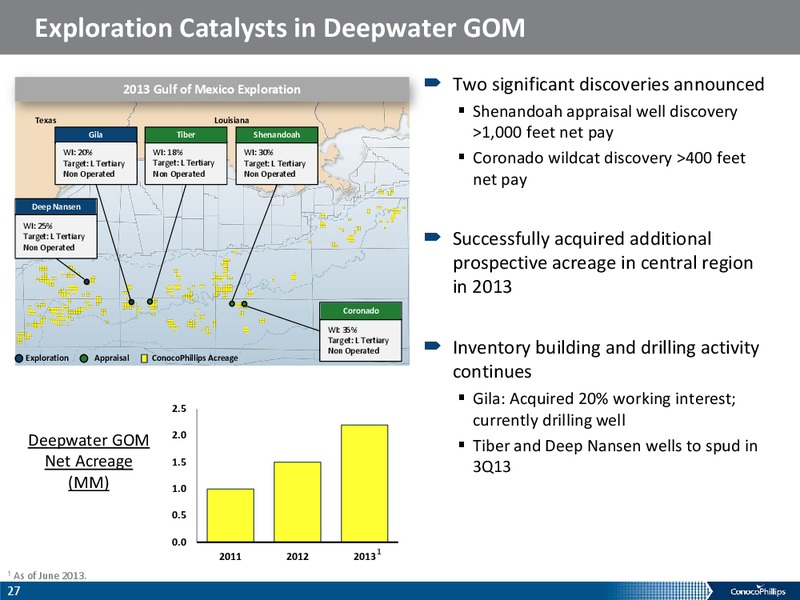This screenshot has height=600, width=800.
Task: Click the arrow bullet beside 'Inventory building and drilling'
Action: 433,346
